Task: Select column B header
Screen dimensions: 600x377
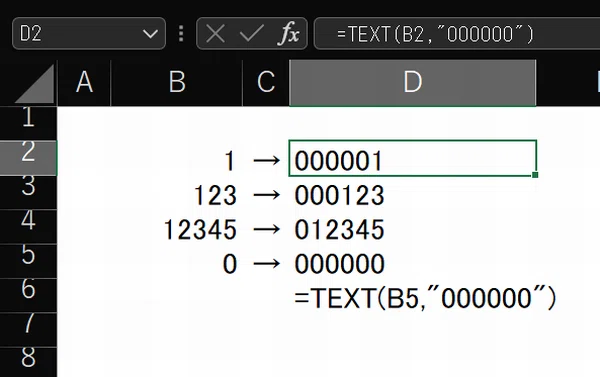Action: tap(177, 83)
